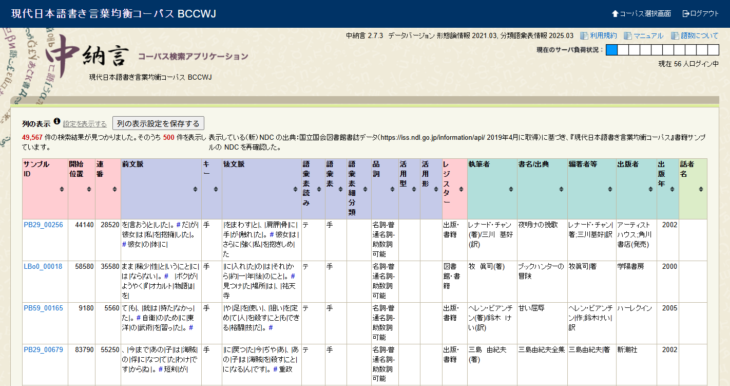Click the ログアウト logout icon
This screenshot has height=386, width=730.
point(686,14)
